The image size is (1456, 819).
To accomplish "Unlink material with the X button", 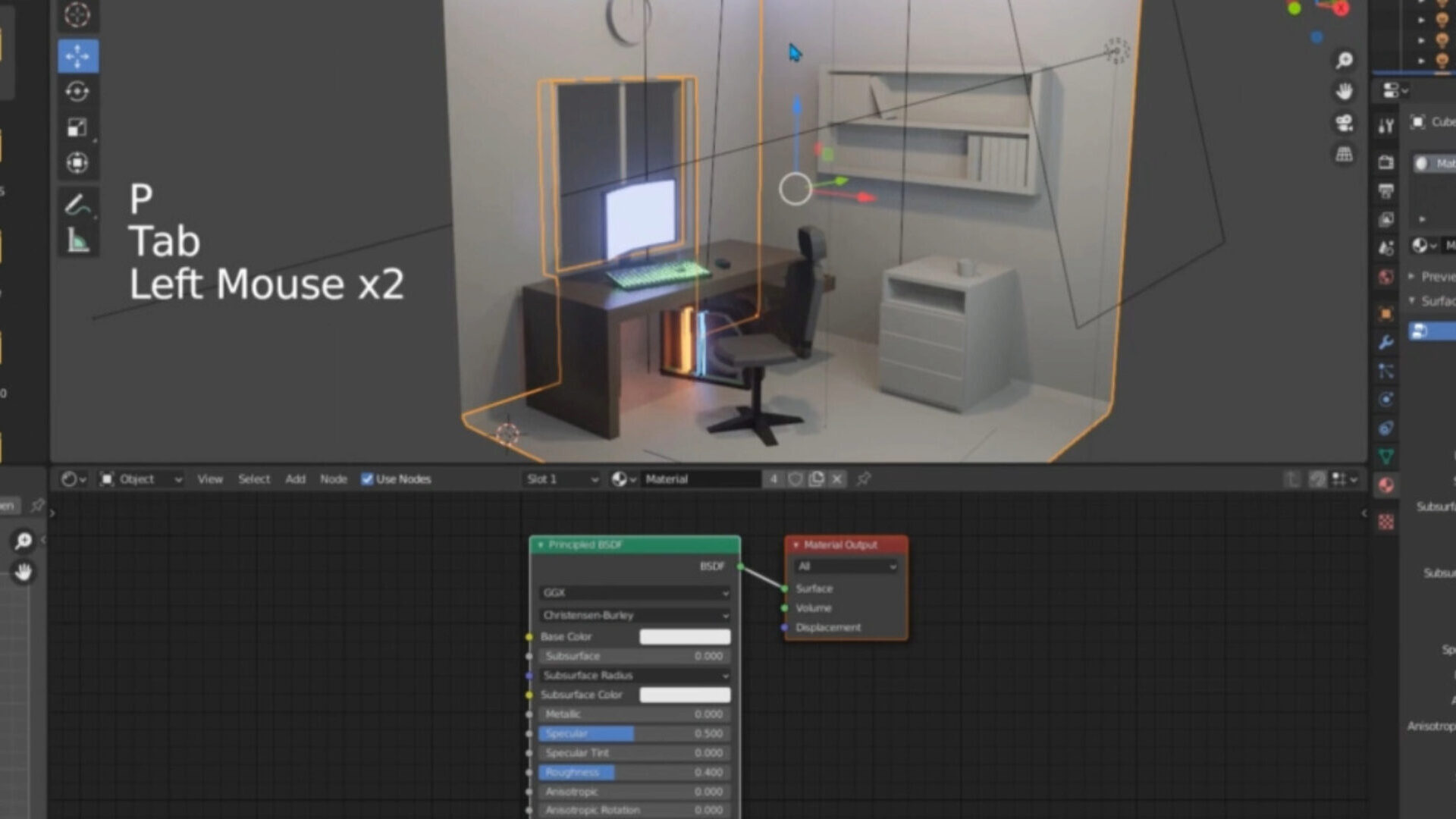I will pos(836,479).
